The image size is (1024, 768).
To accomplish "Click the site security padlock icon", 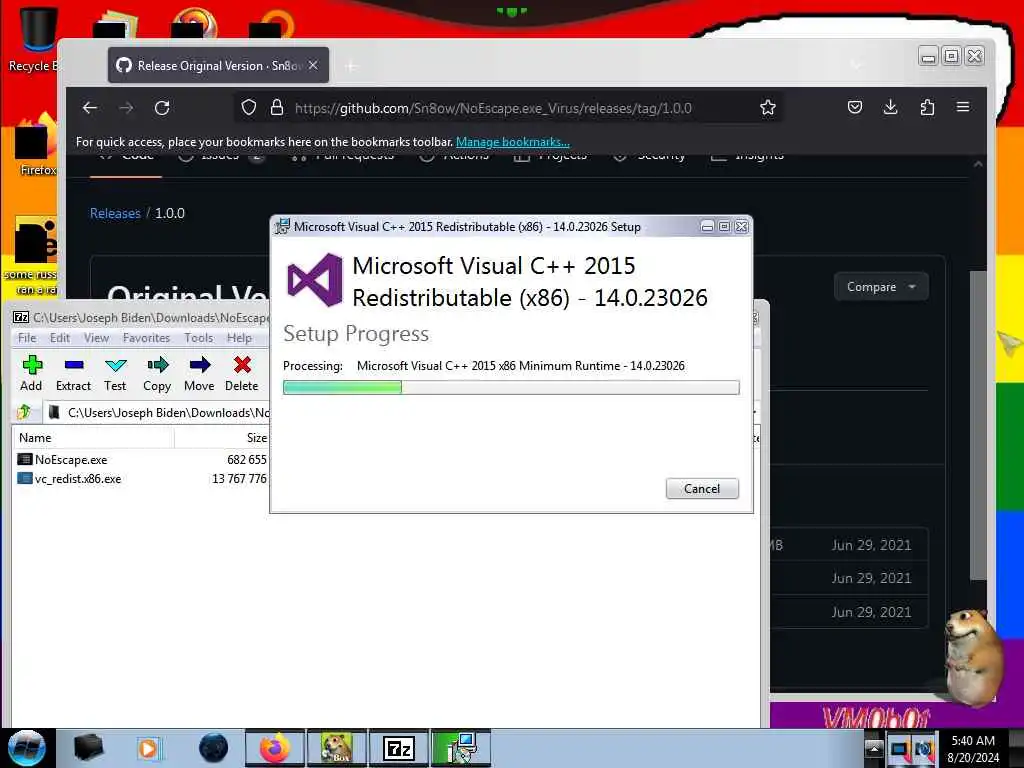I will [x=277, y=108].
